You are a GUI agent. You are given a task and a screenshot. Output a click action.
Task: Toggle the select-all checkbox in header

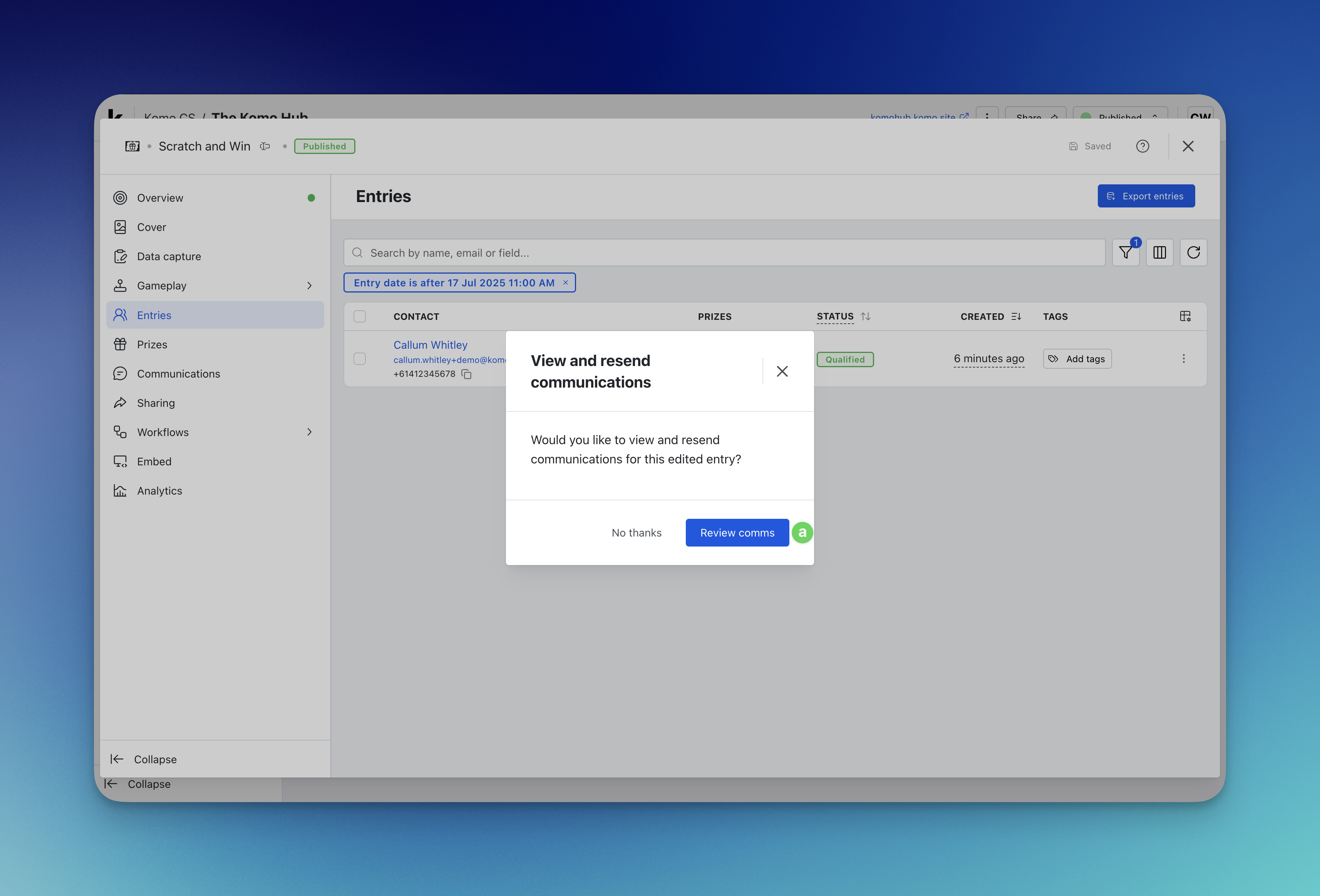click(360, 316)
